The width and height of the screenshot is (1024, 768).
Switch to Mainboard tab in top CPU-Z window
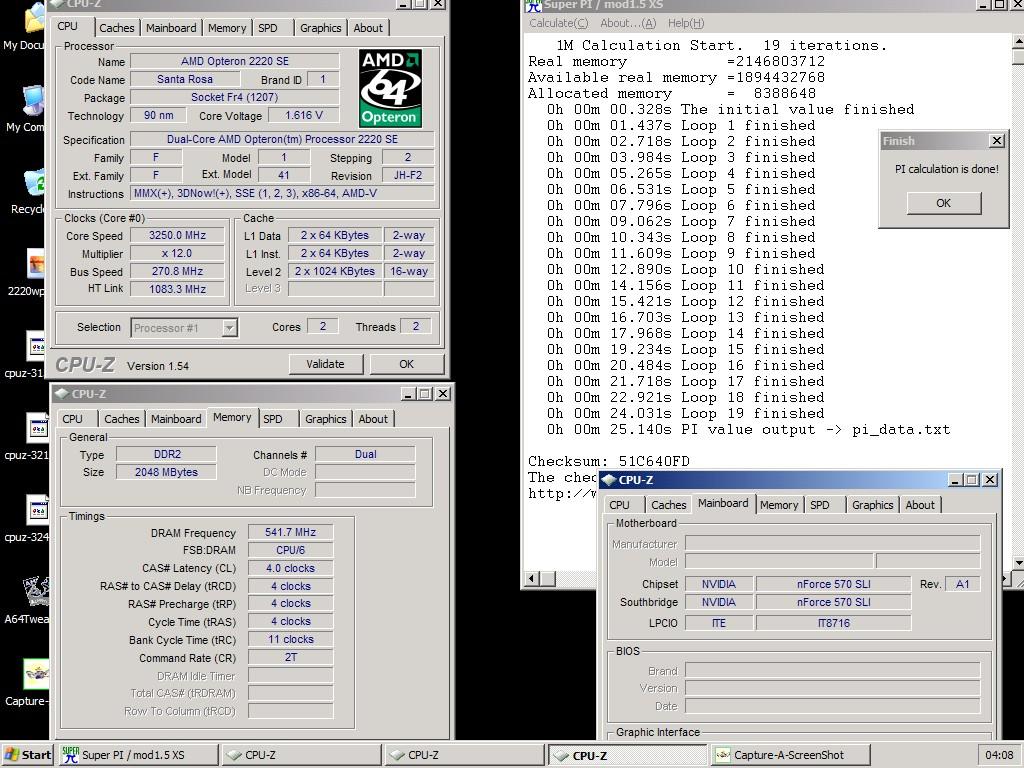point(171,28)
